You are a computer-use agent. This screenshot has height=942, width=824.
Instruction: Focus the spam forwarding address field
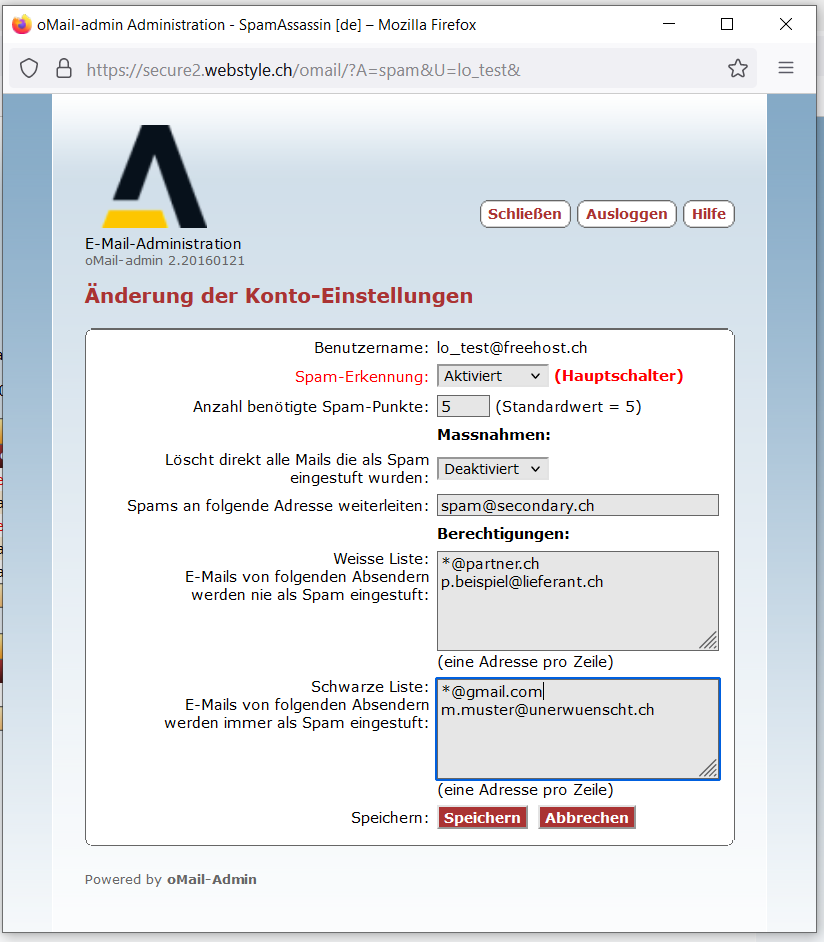point(577,506)
